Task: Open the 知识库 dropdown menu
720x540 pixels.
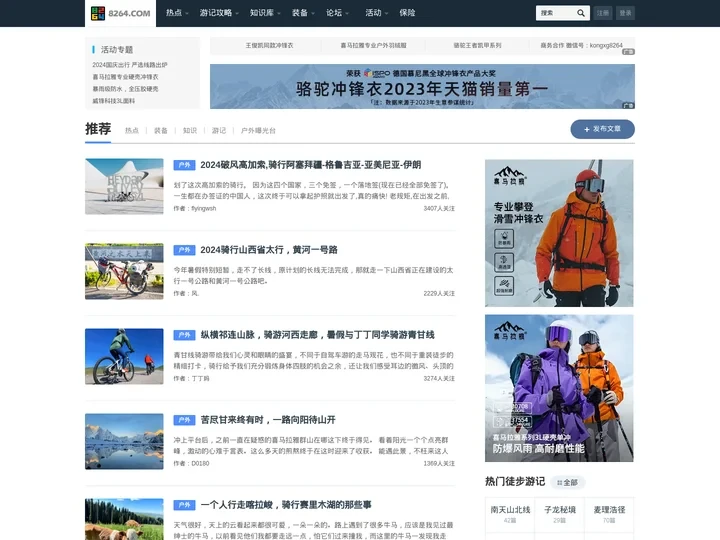Action: pos(265,13)
